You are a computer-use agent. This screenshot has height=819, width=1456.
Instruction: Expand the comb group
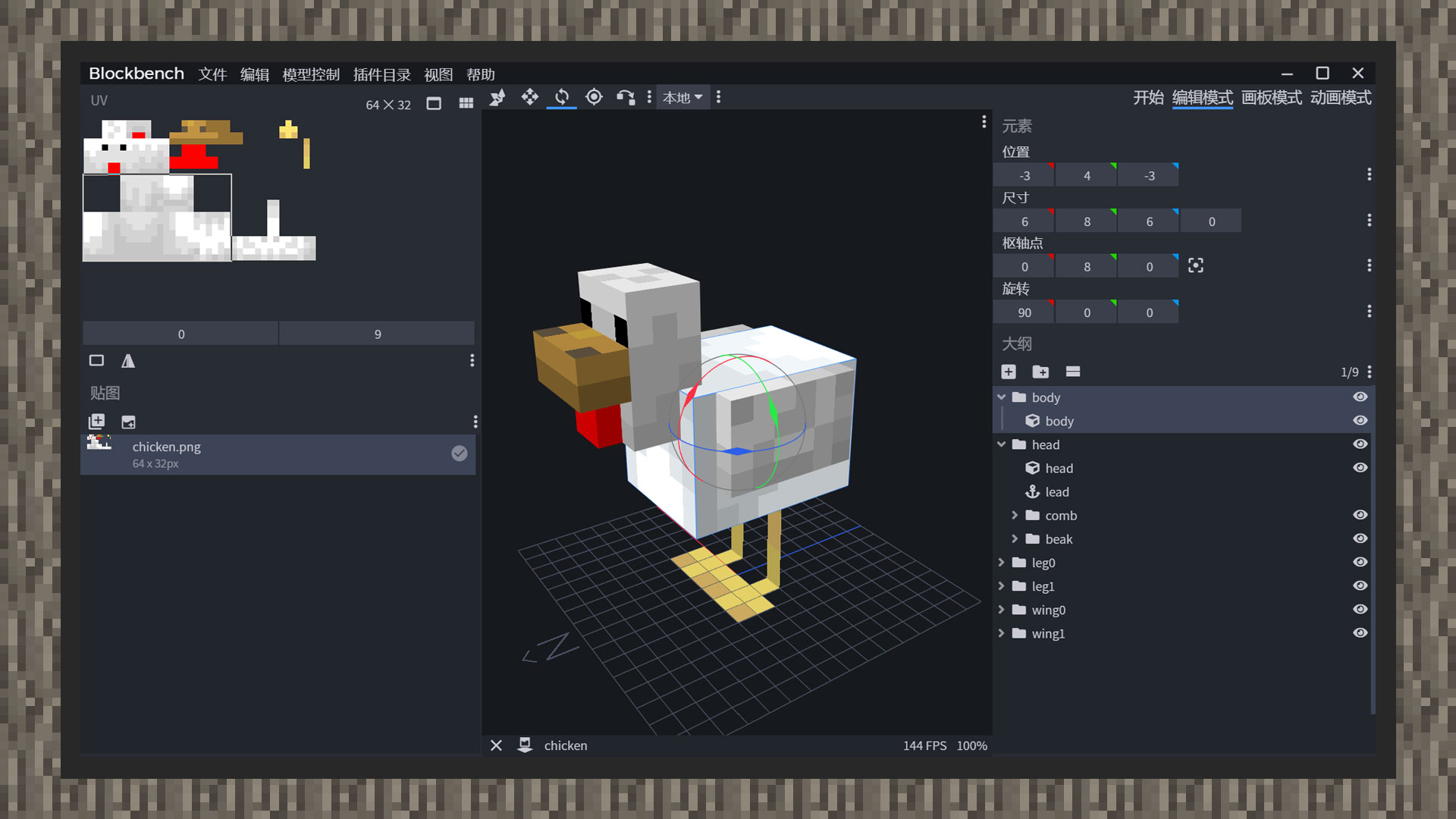tap(1015, 515)
